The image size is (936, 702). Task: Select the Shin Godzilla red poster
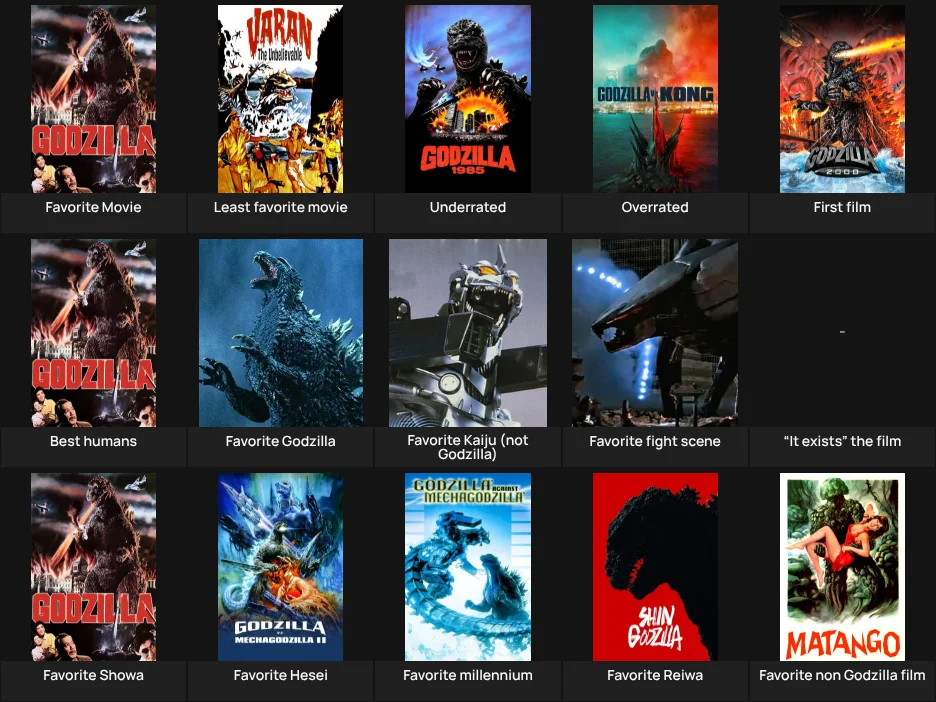point(655,567)
